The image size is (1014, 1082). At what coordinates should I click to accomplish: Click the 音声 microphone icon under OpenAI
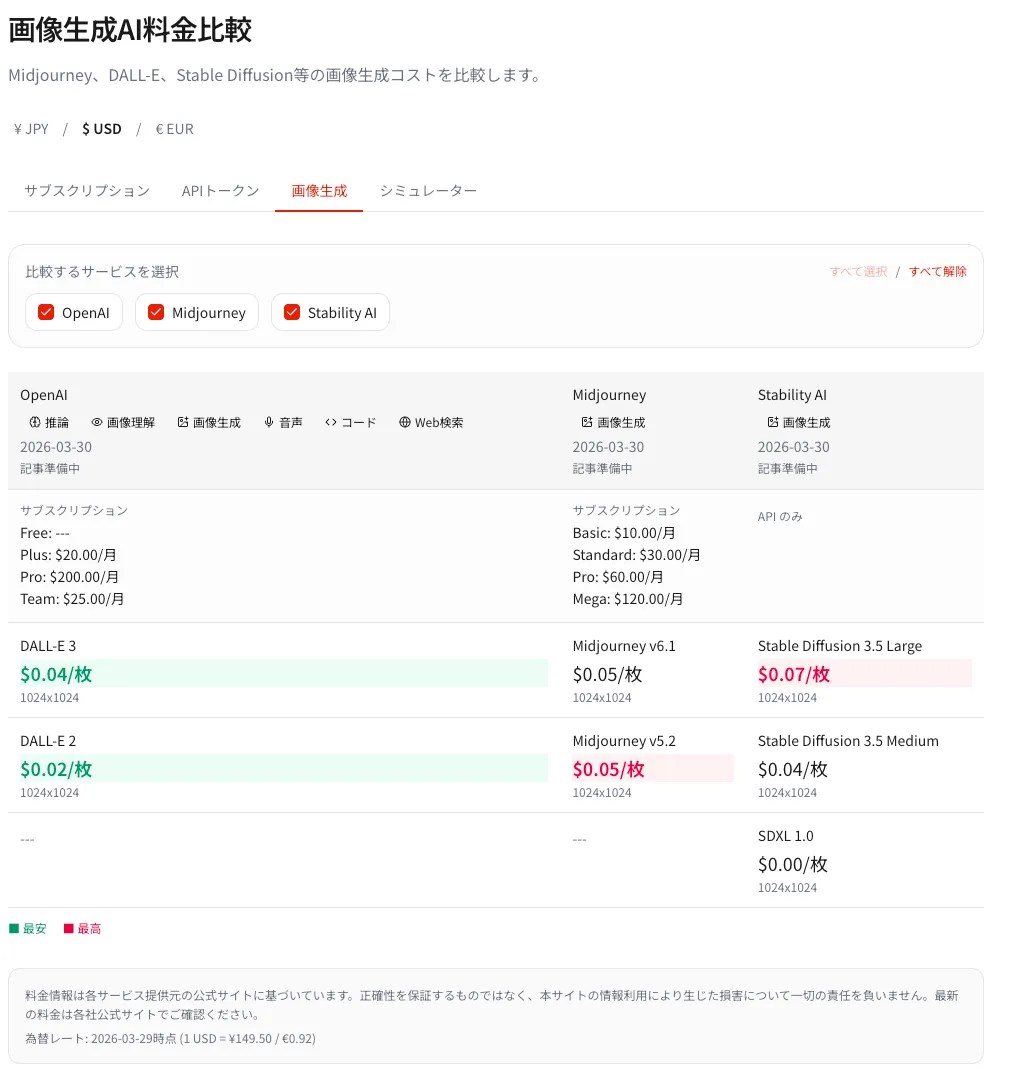pos(269,422)
